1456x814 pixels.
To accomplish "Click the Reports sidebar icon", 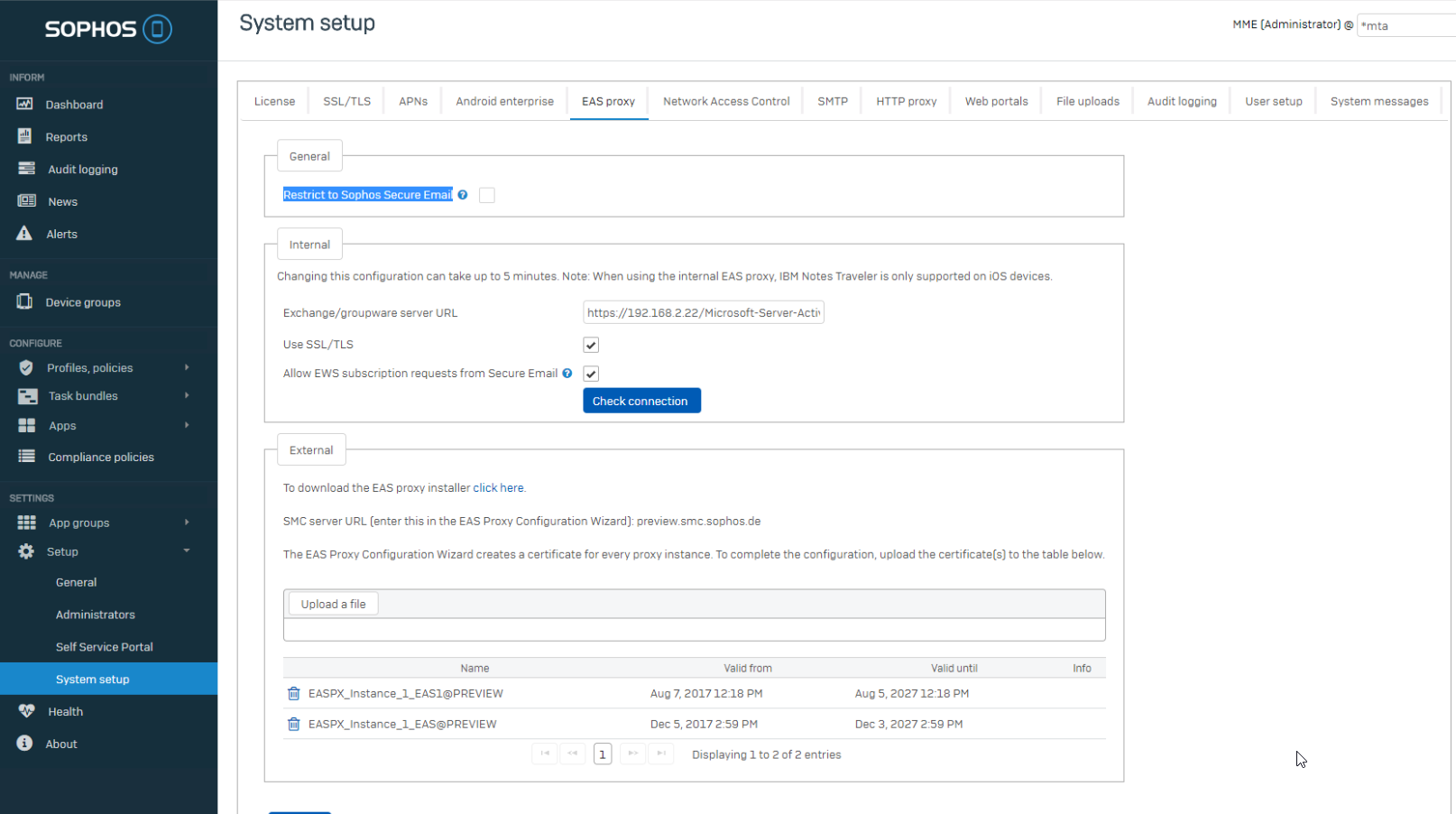I will point(25,136).
